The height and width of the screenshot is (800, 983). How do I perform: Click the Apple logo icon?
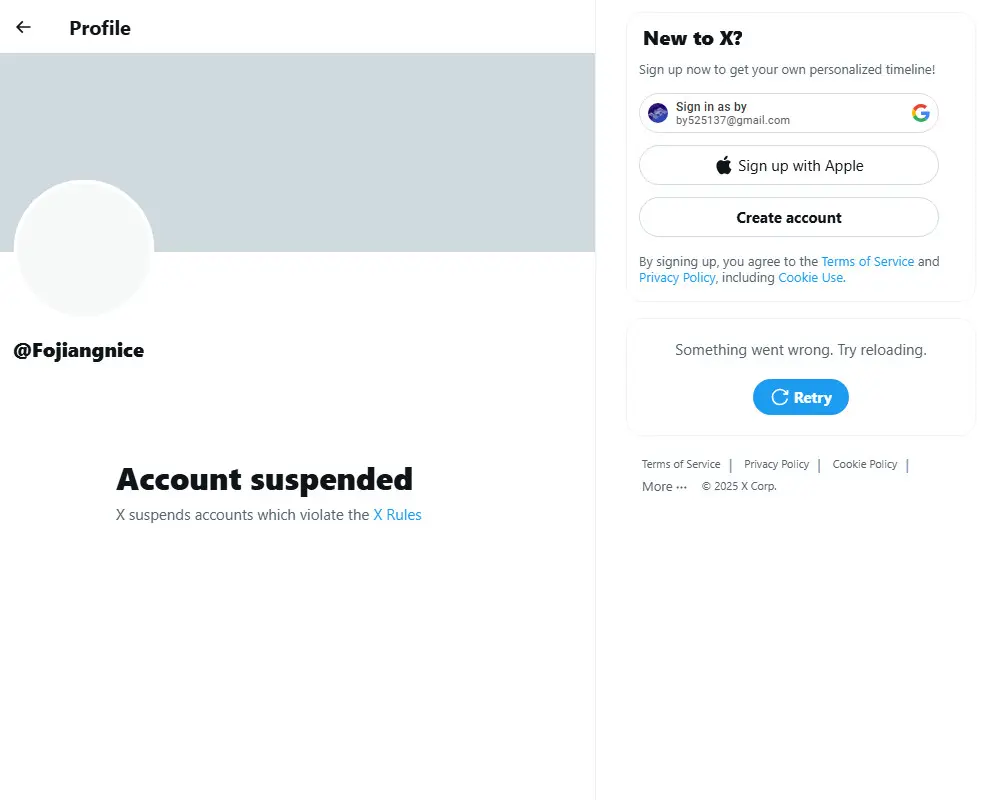(723, 166)
